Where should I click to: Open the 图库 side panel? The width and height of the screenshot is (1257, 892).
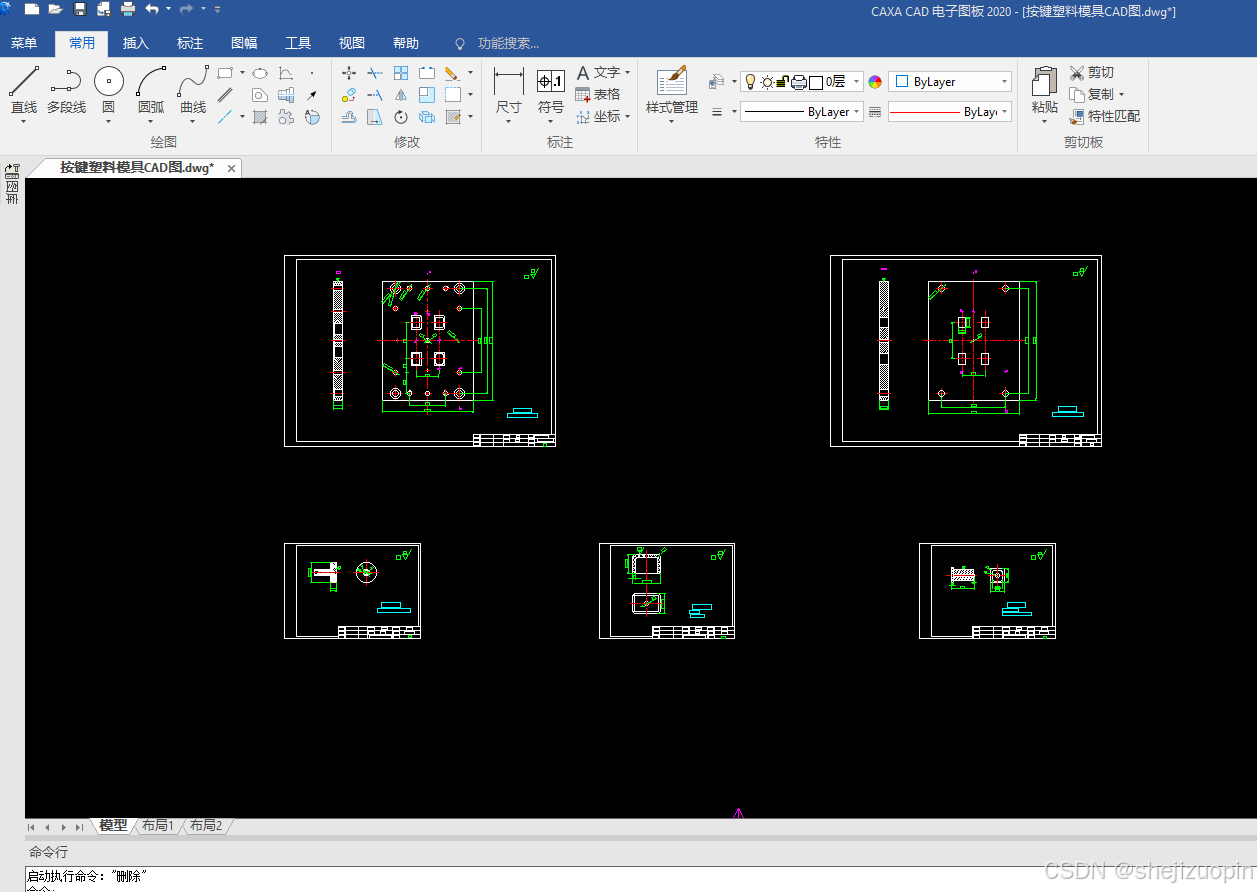tap(12, 185)
